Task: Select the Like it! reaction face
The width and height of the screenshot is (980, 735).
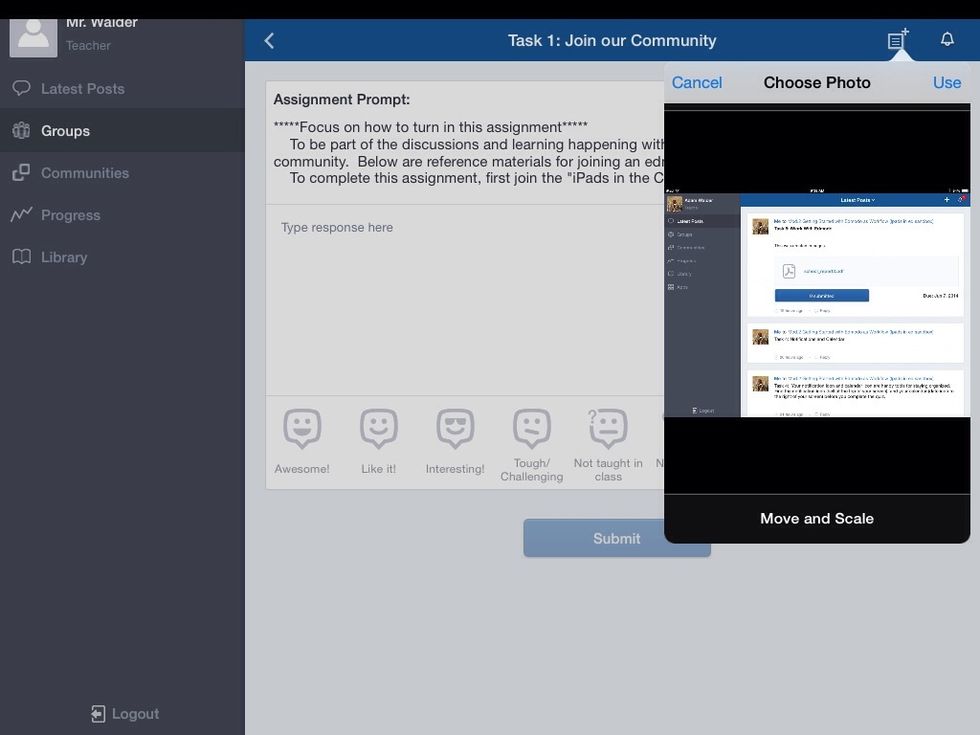Action: [x=378, y=429]
